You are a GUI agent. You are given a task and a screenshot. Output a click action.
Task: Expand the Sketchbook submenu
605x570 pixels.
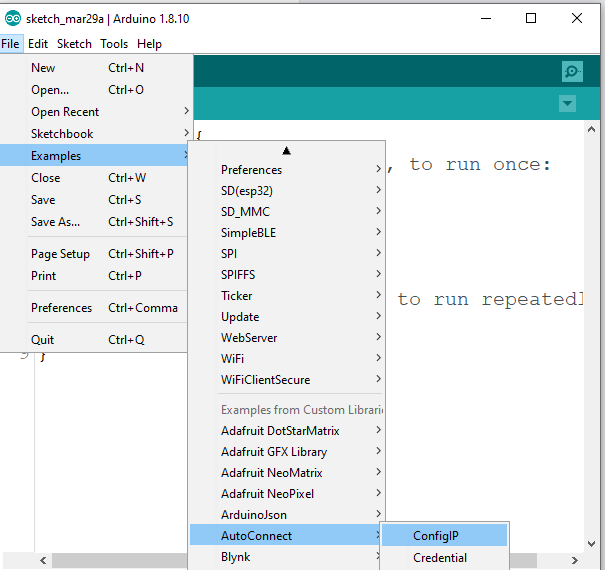tap(95, 134)
